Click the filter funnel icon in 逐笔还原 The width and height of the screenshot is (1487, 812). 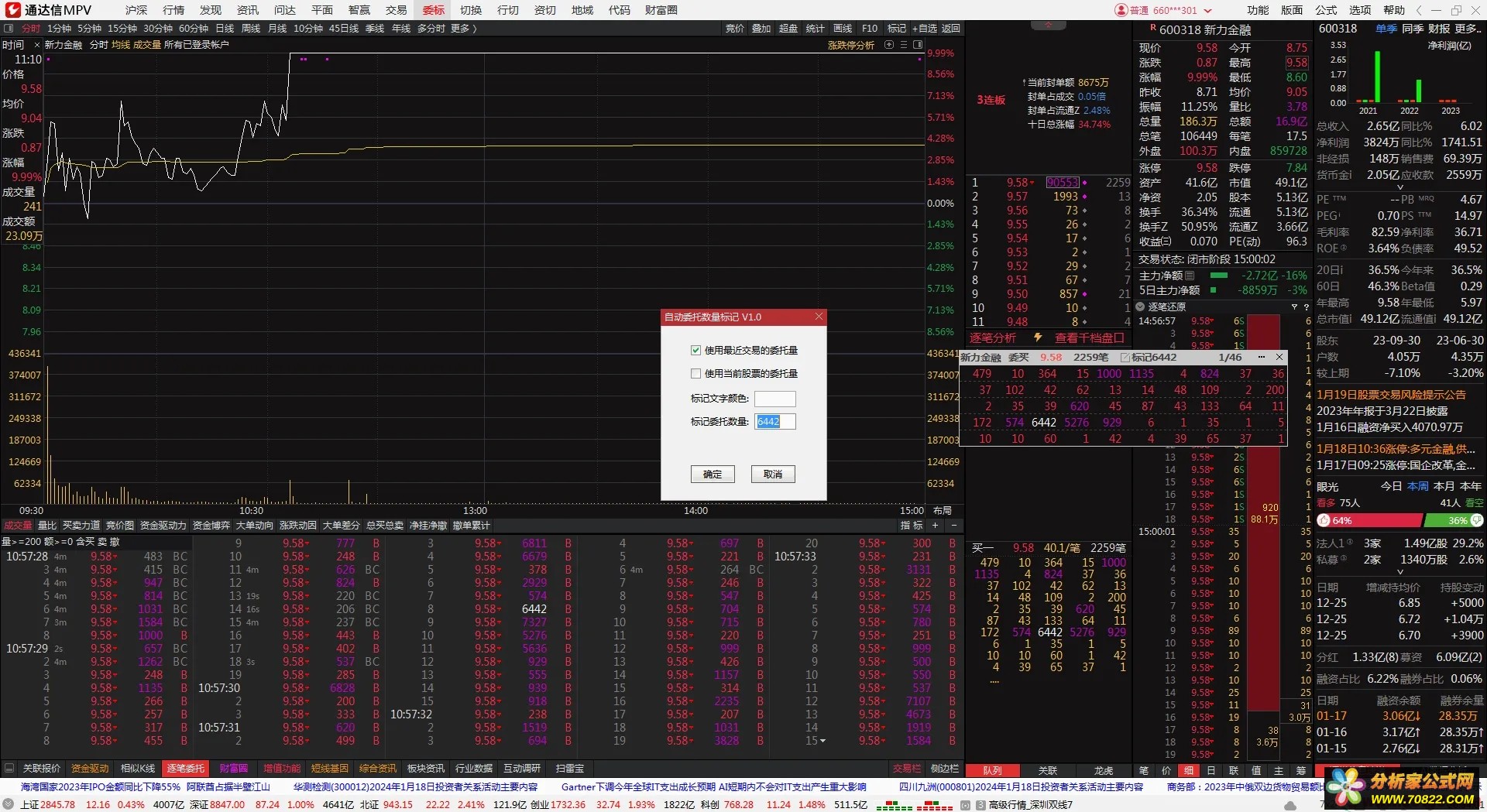click(1294, 307)
